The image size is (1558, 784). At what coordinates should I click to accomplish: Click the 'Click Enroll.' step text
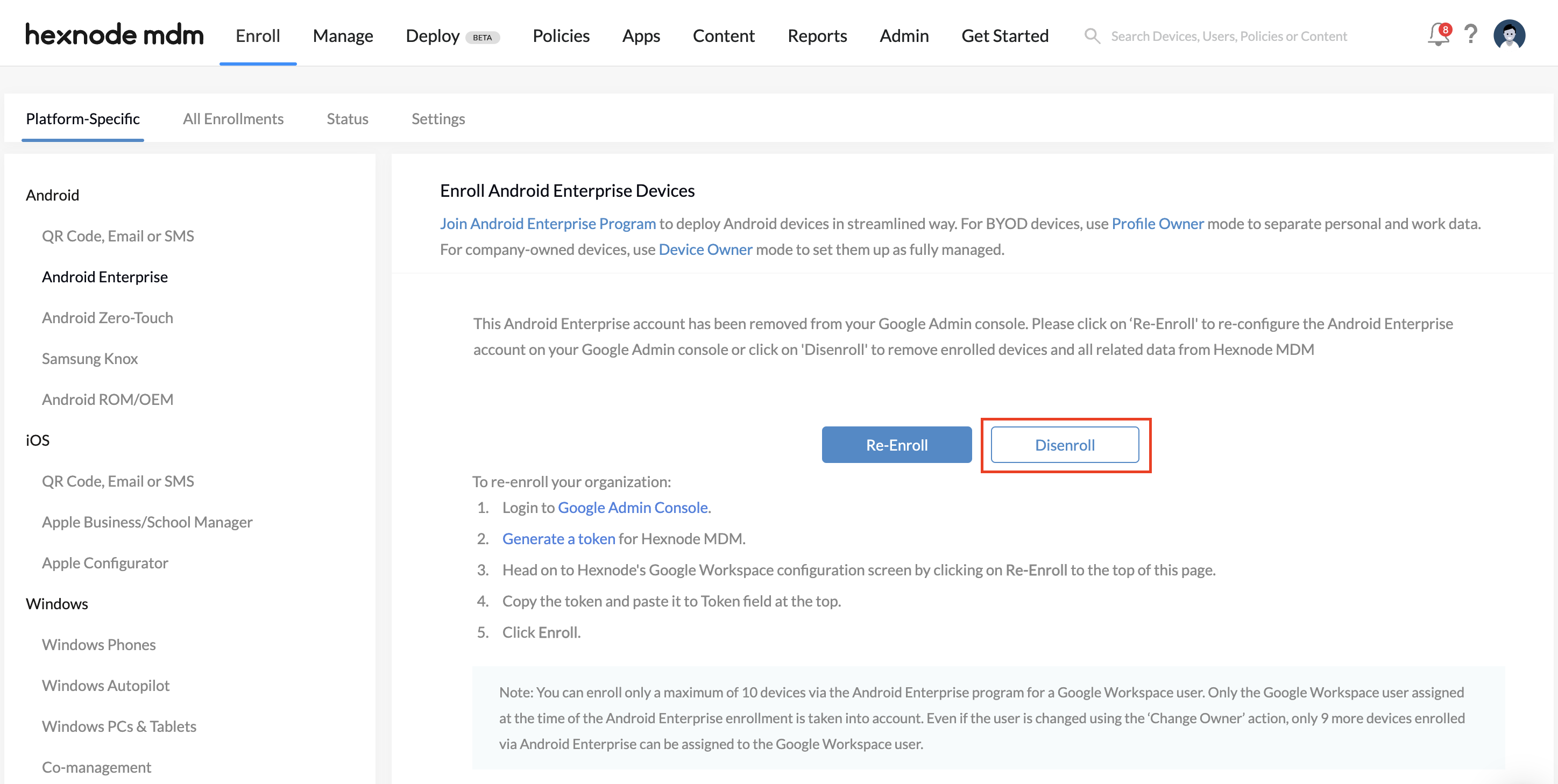[x=541, y=632]
